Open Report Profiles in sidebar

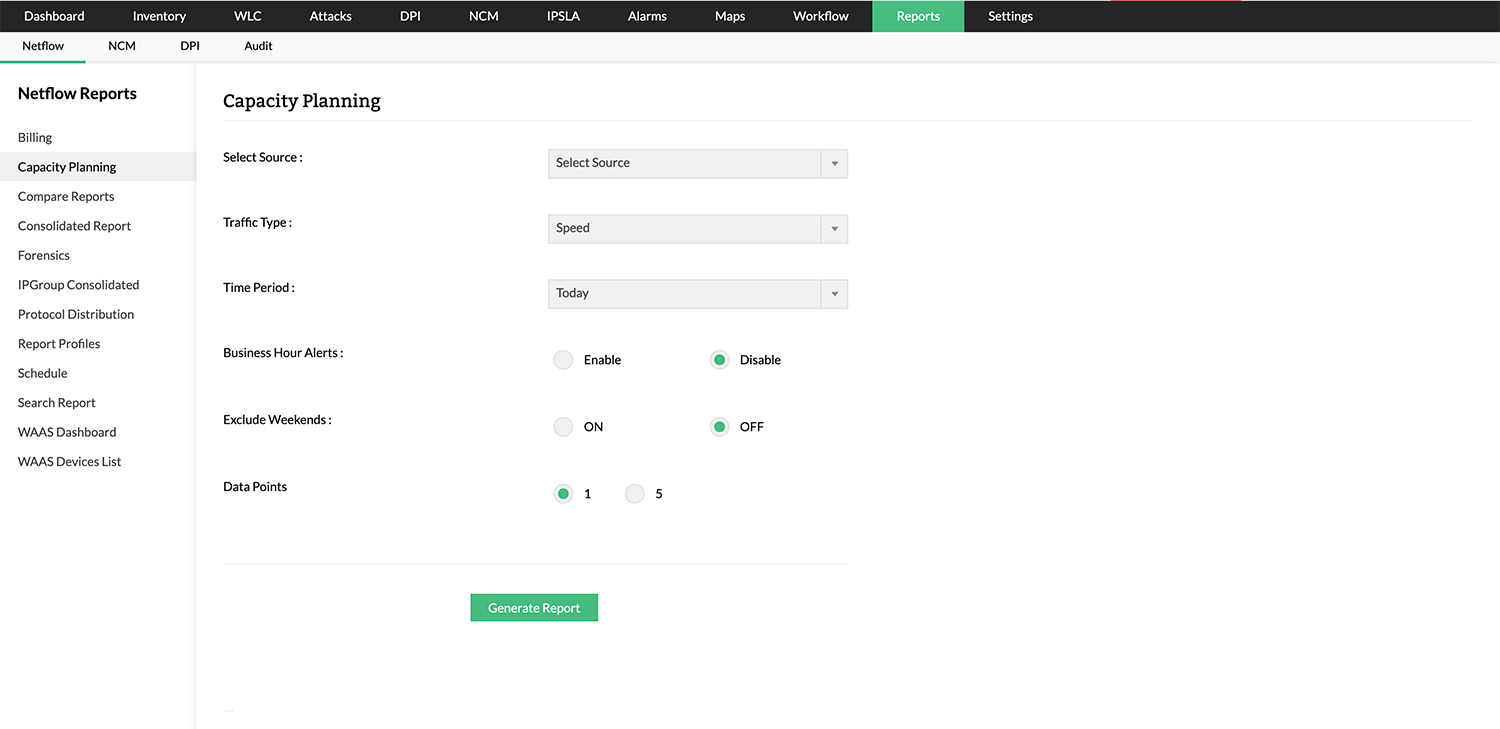click(x=59, y=344)
